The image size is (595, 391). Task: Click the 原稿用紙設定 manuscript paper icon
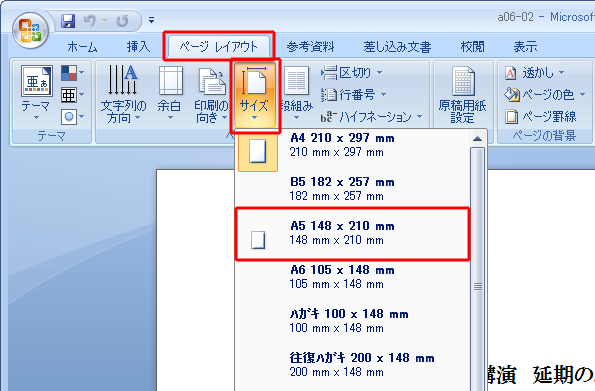(x=463, y=94)
